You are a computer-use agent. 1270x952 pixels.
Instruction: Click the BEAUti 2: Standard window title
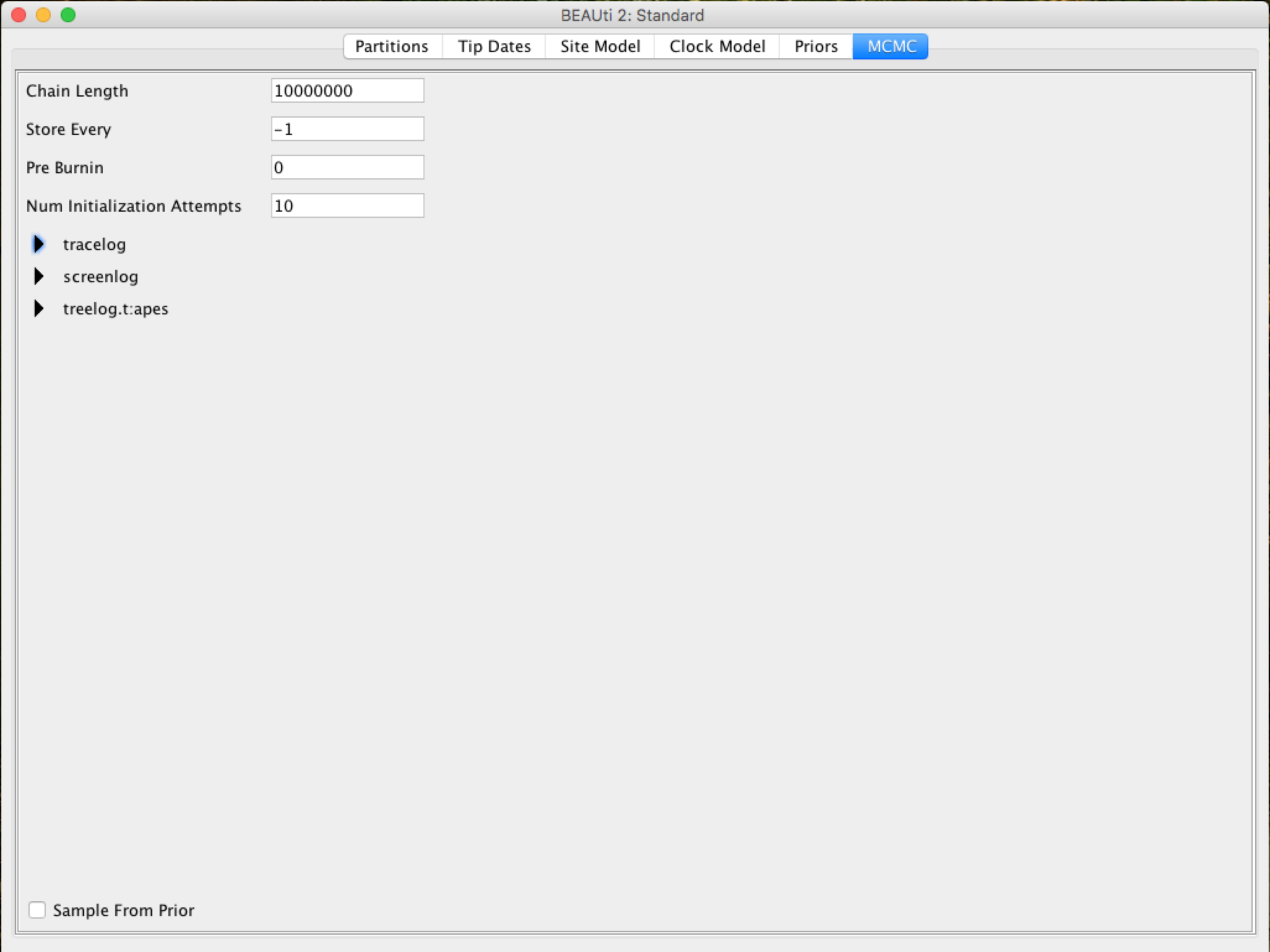(633, 15)
